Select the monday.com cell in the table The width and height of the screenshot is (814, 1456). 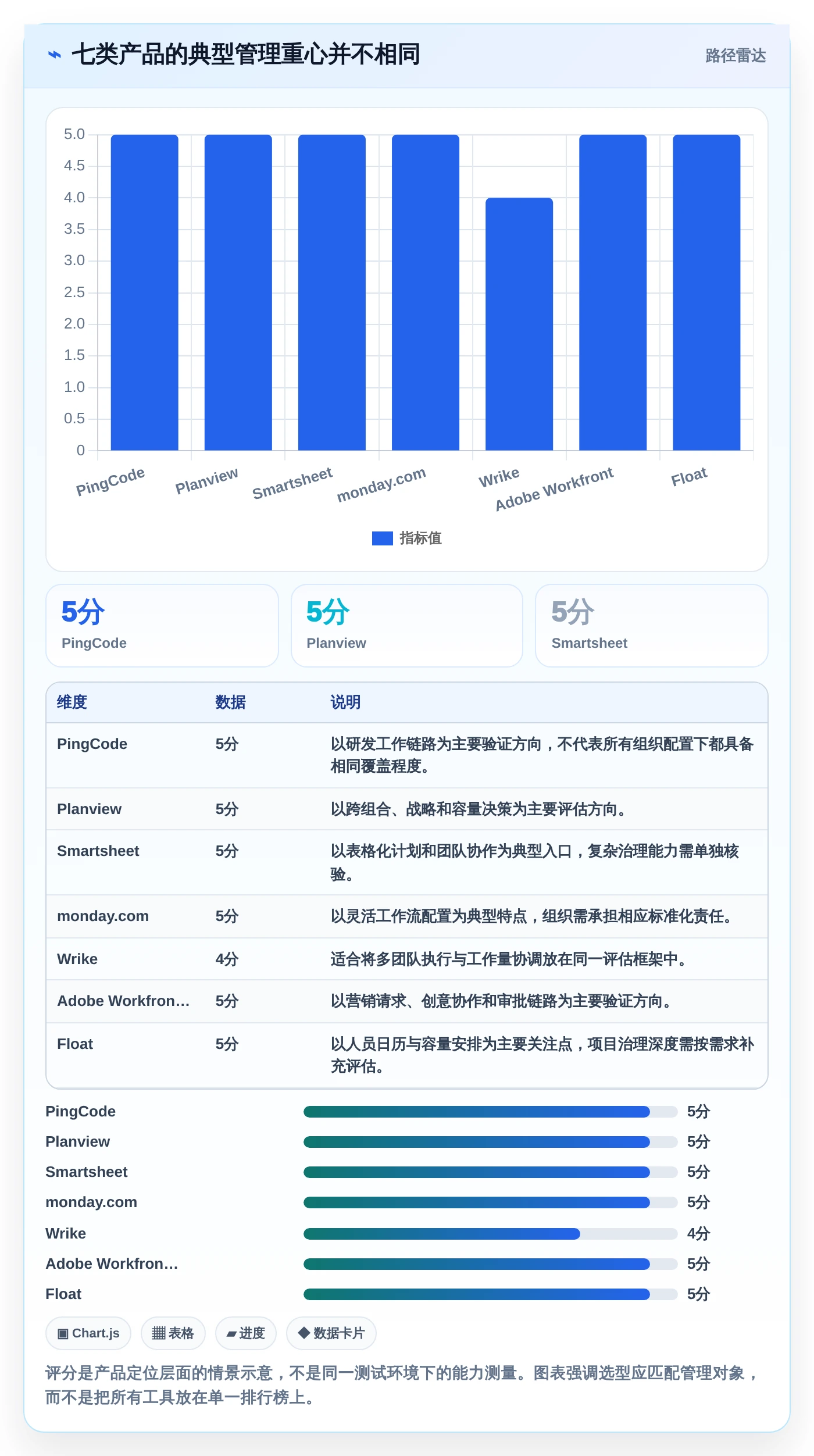click(x=103, y=916)
